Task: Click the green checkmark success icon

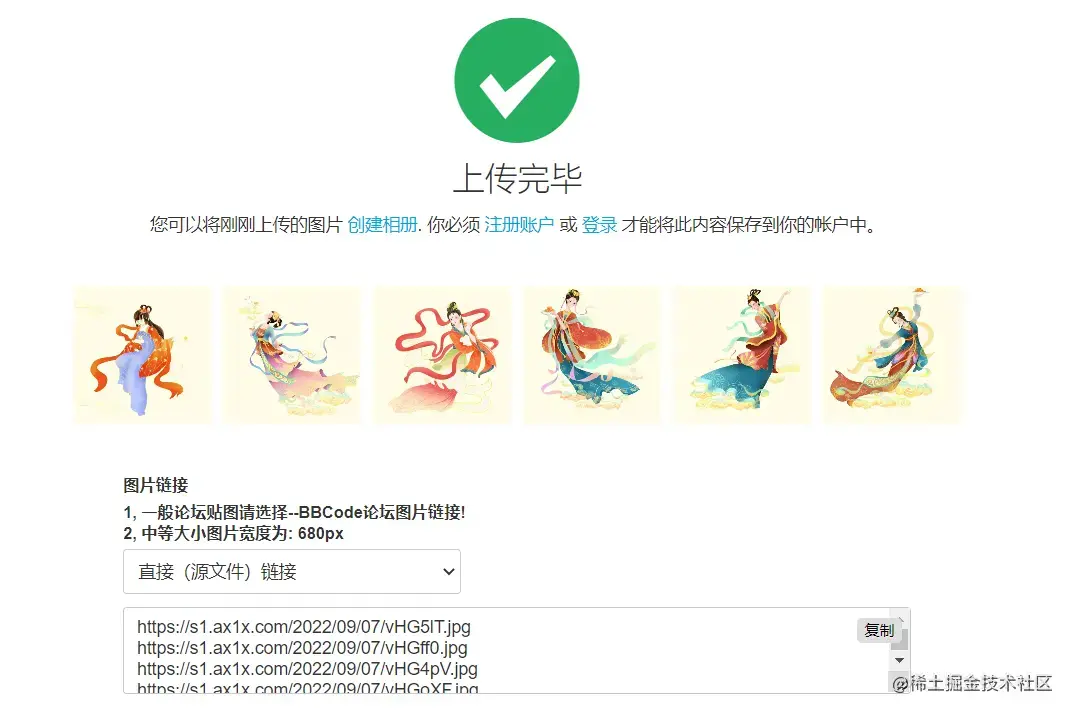Action: pyautogui.click(x=517, y=80)
